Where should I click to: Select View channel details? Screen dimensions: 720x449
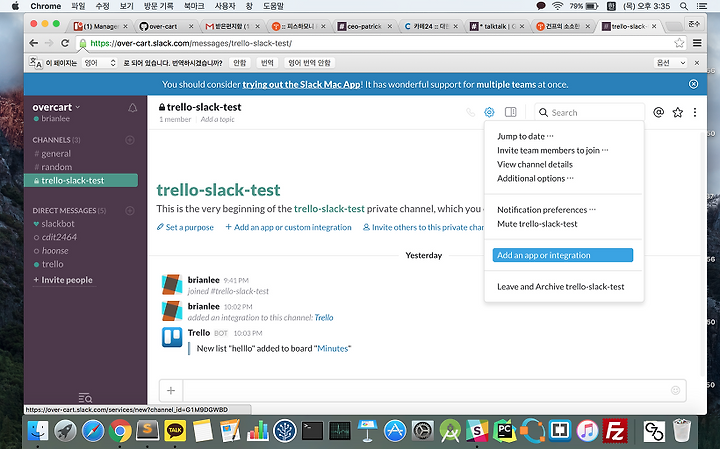point(535,164)
